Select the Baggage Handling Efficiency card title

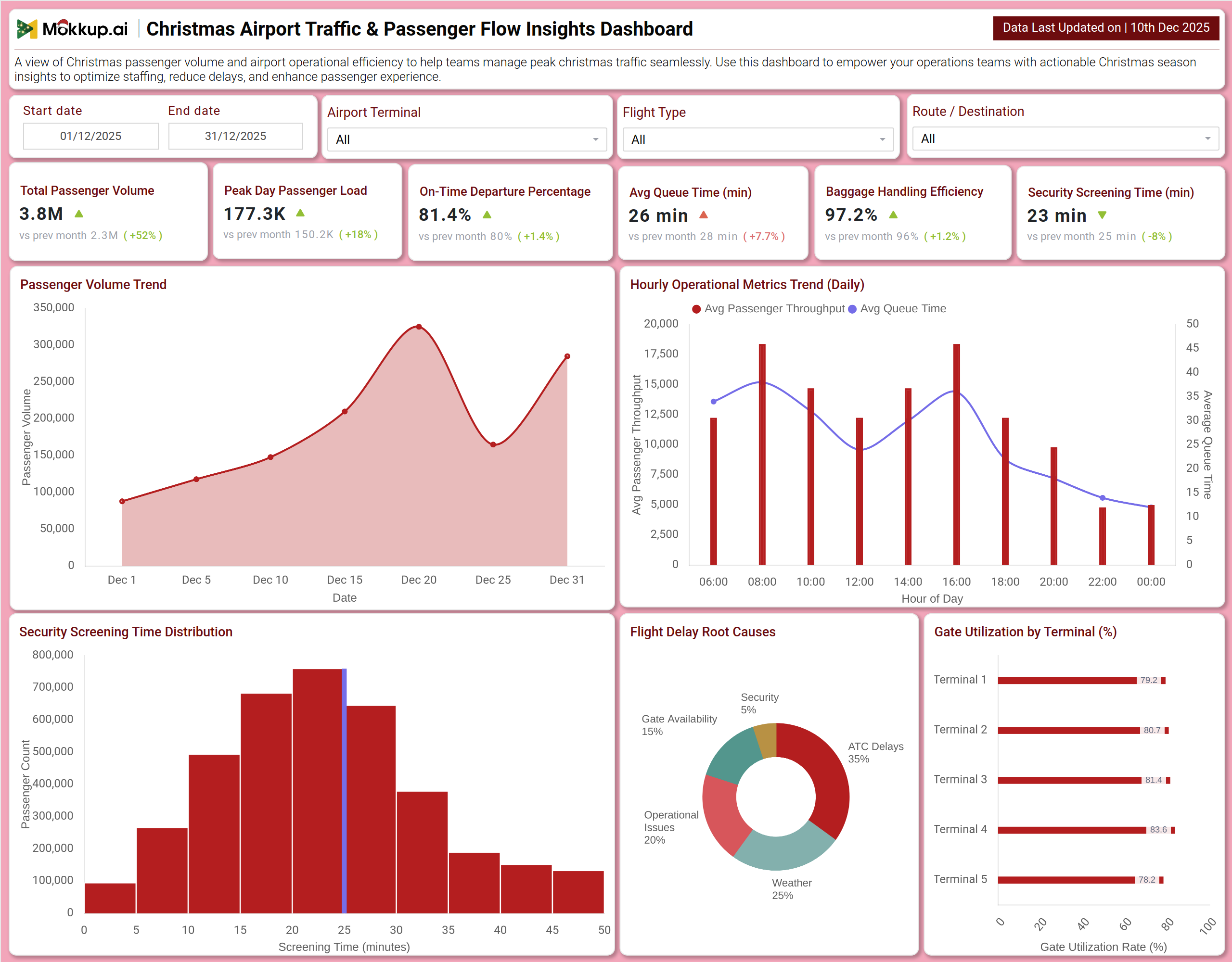[904, 192]
